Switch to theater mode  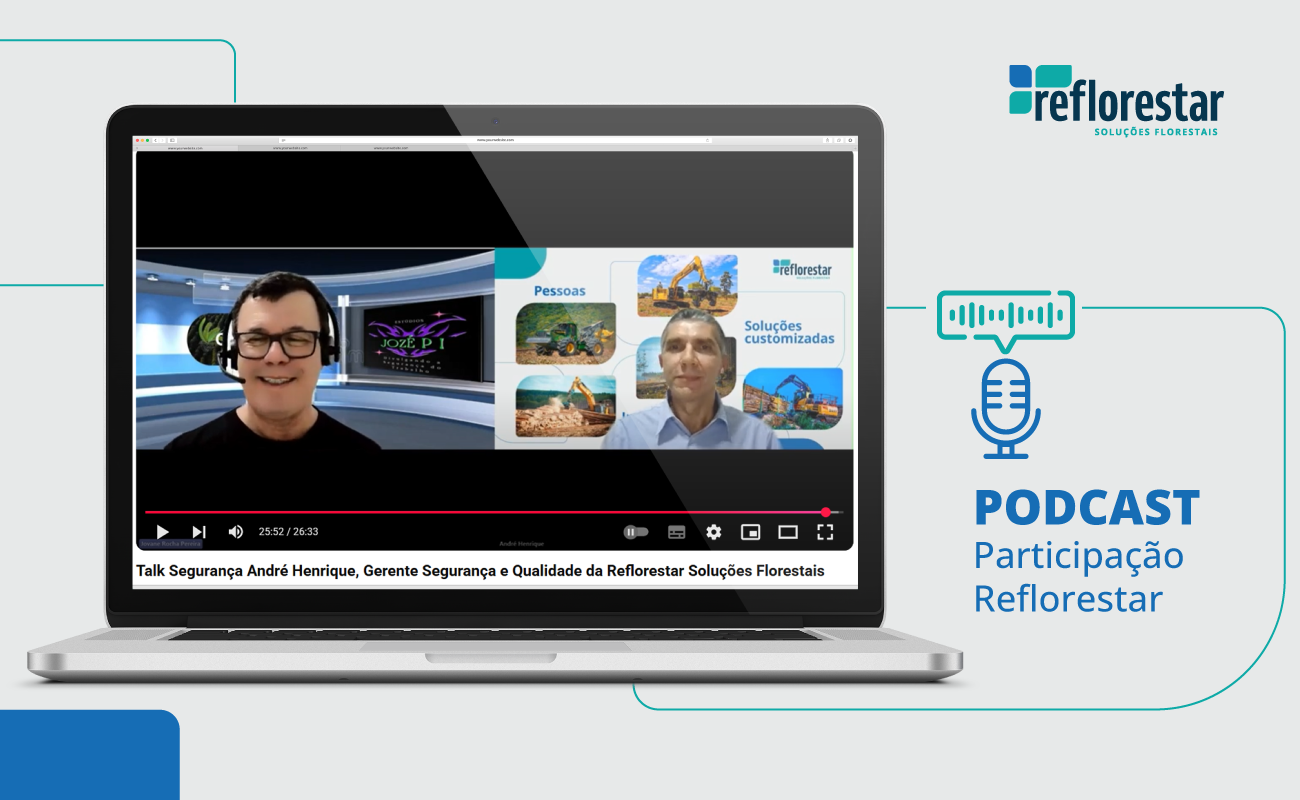pyautogui.click(x=788, y=532)
